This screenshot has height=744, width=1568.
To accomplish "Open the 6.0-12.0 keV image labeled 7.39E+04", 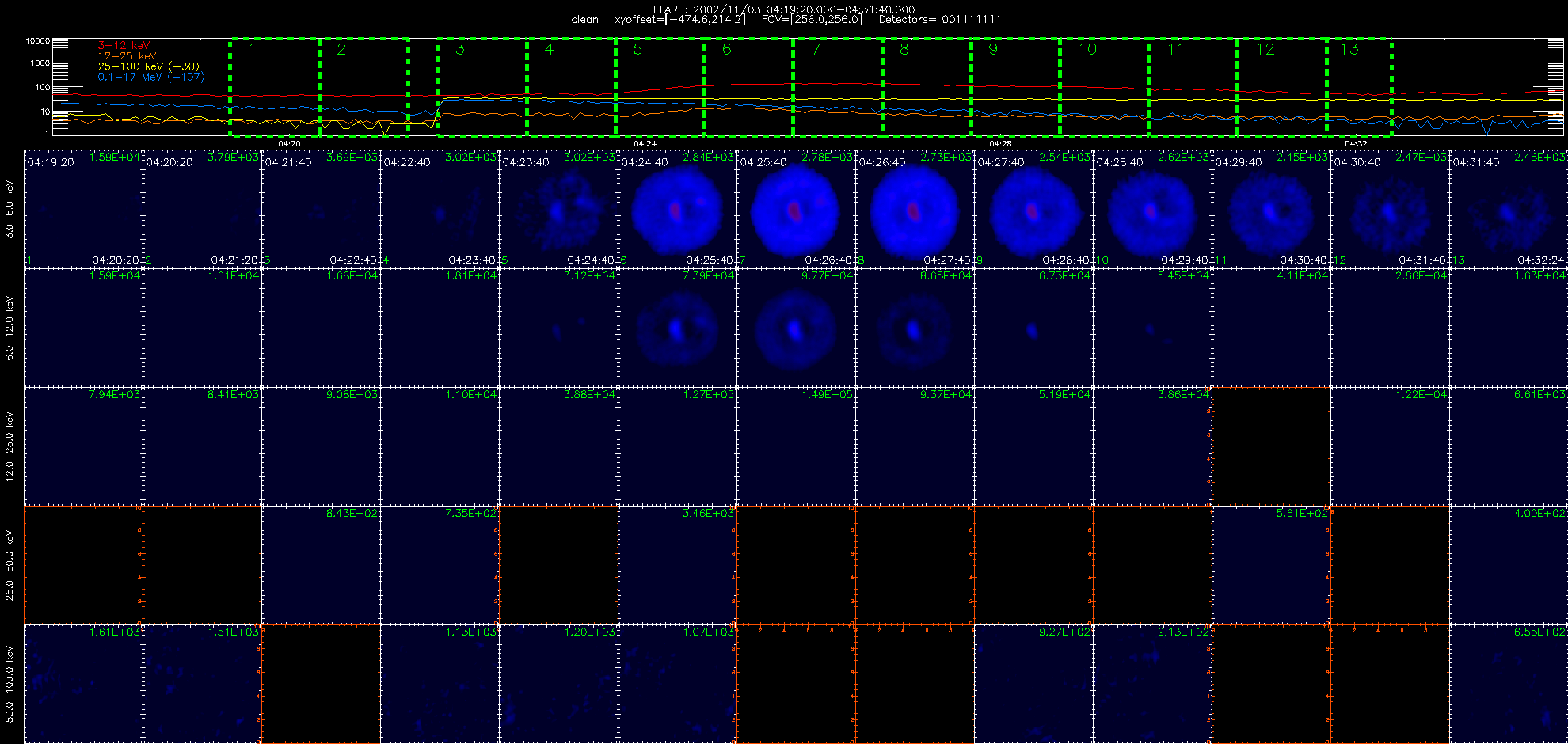I will tap(677, 328).
